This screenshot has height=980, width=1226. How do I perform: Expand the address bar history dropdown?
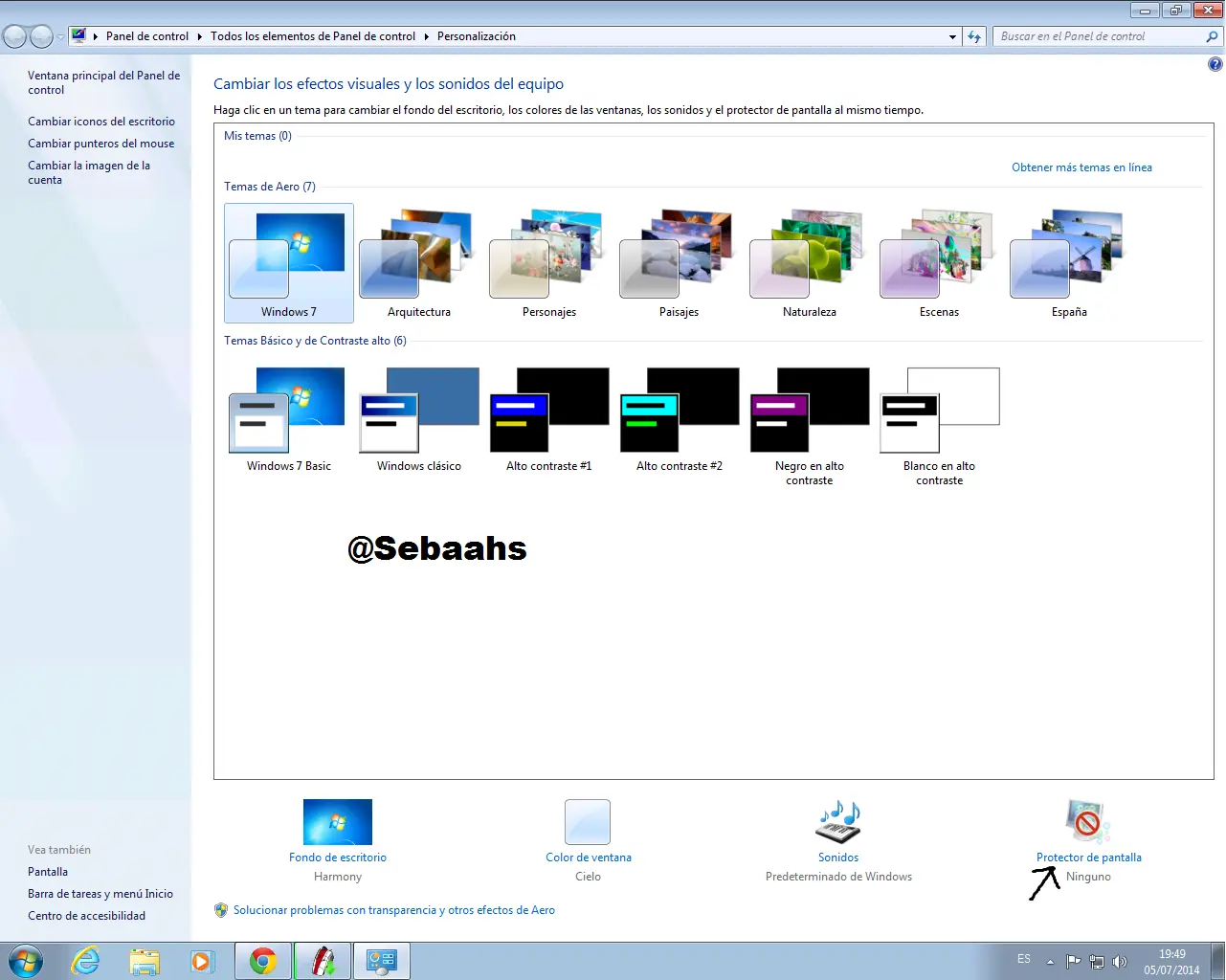coord(952,36)
